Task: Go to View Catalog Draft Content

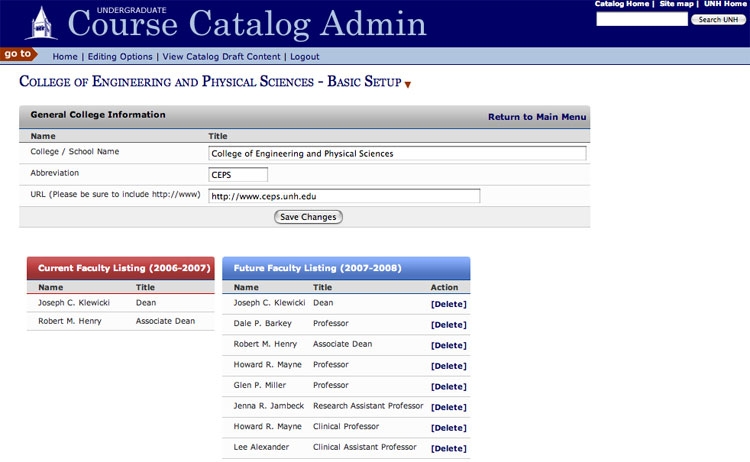Action: tap(221, 56)
